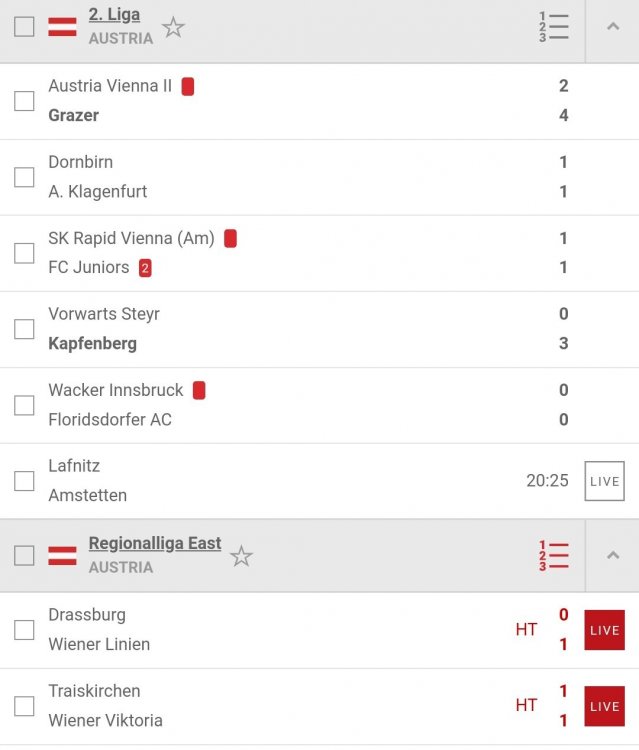Collapse the 2. Liga section chevron

613,26
